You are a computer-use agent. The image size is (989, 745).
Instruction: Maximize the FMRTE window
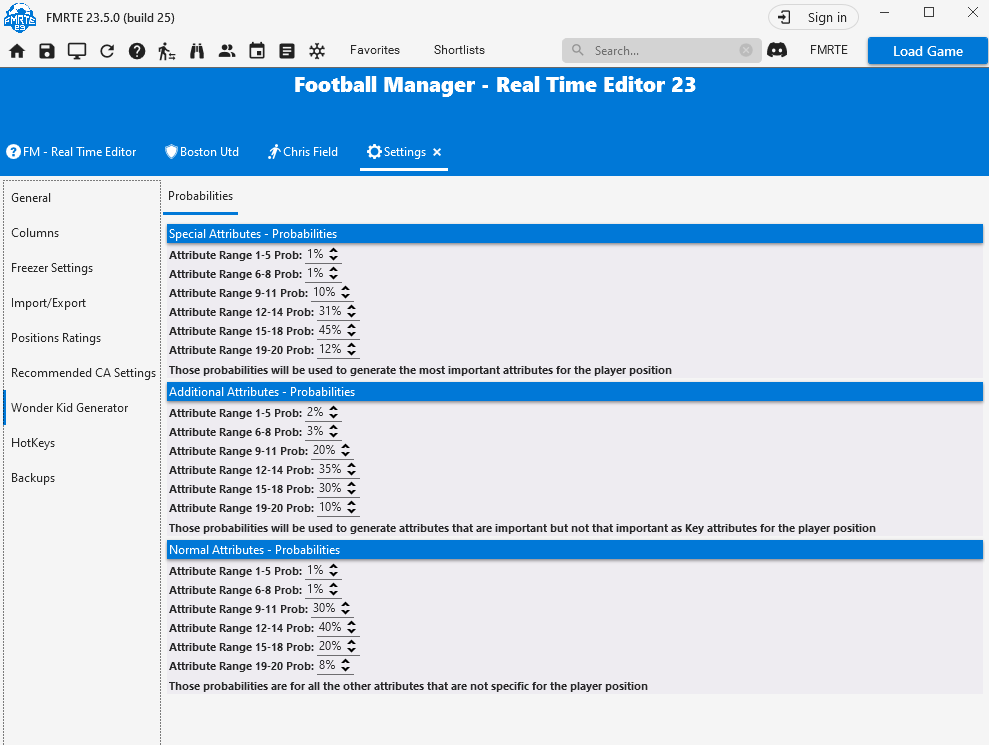point(928,13)
